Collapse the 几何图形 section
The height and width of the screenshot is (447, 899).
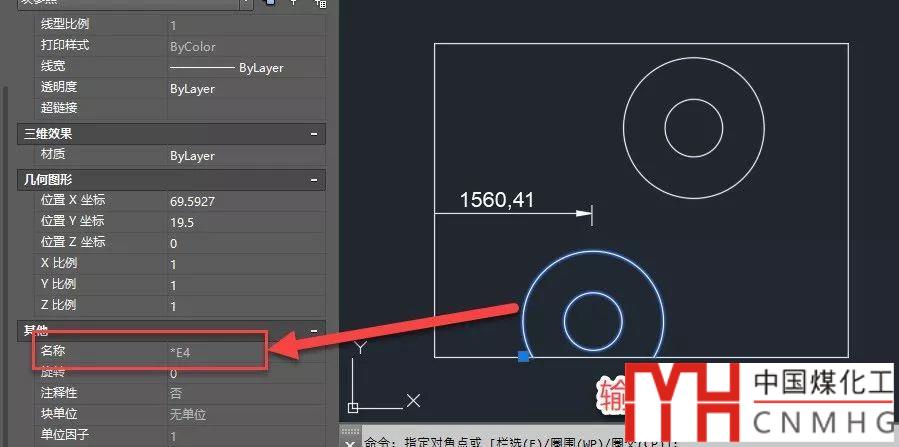click(x=314, y=180)
